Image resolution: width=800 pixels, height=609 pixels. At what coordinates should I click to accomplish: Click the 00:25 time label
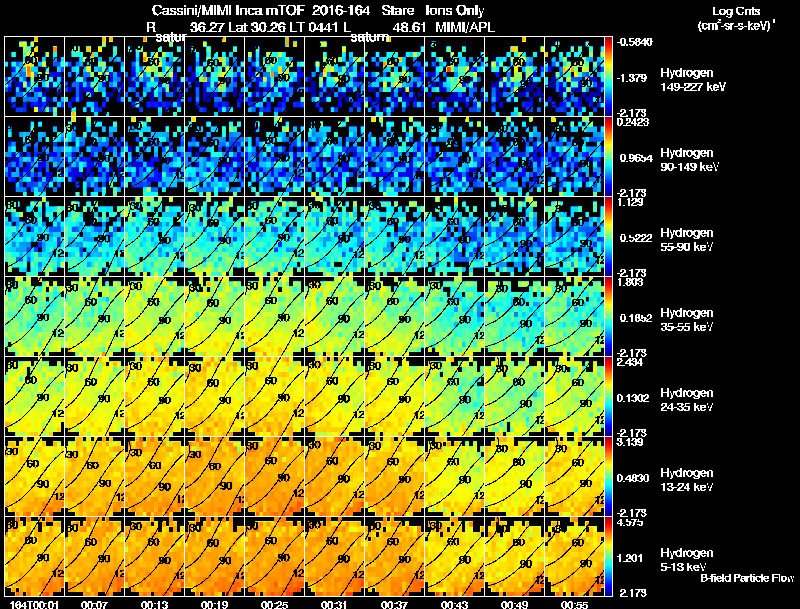click(274, 604)
